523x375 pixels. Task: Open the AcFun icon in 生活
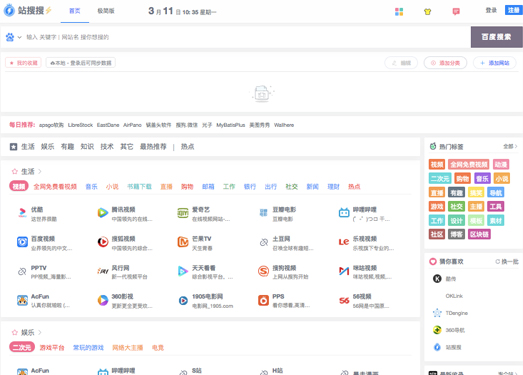[x=22, y=300]
